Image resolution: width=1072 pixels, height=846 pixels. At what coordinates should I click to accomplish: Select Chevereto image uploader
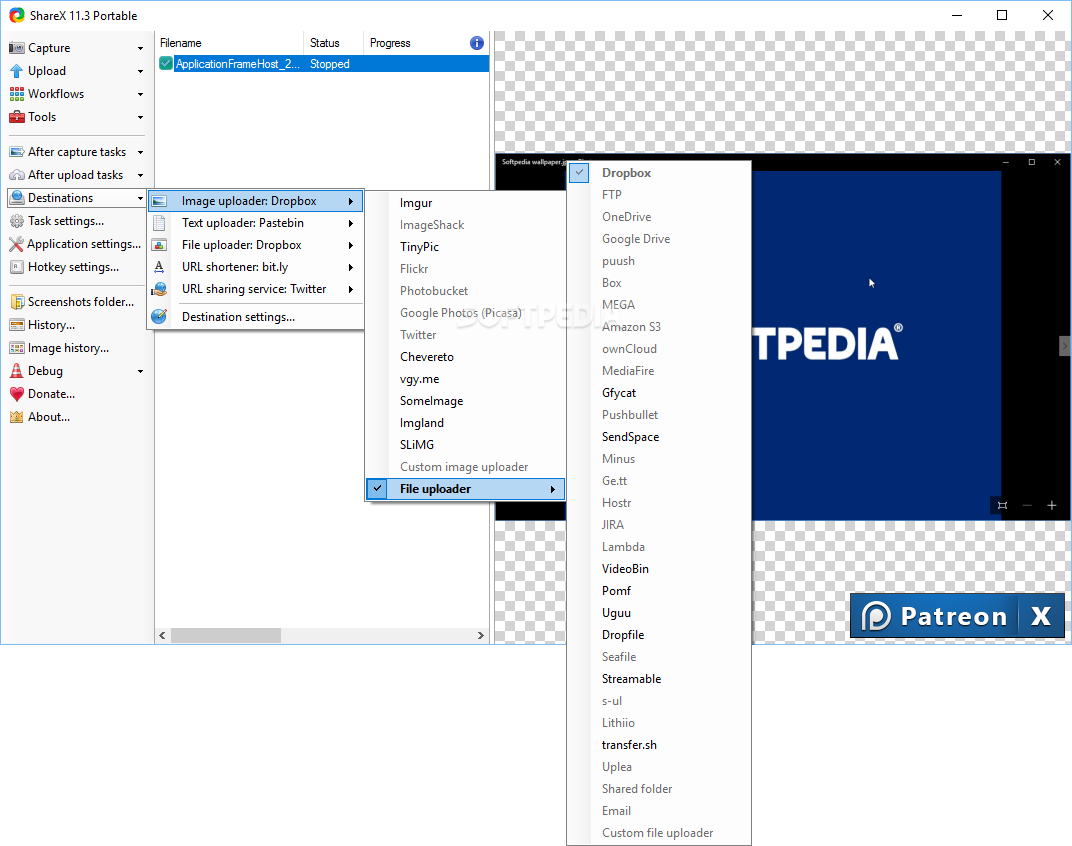[465, 357]
